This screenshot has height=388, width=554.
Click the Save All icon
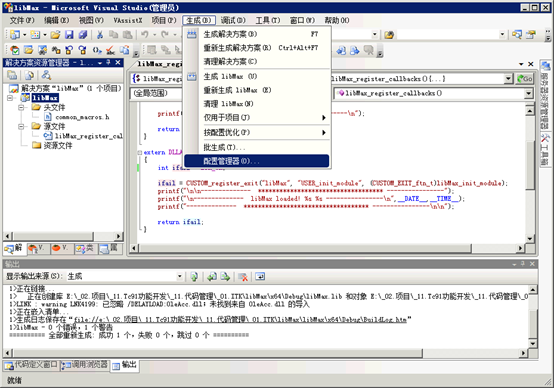[x=83, y=35]
